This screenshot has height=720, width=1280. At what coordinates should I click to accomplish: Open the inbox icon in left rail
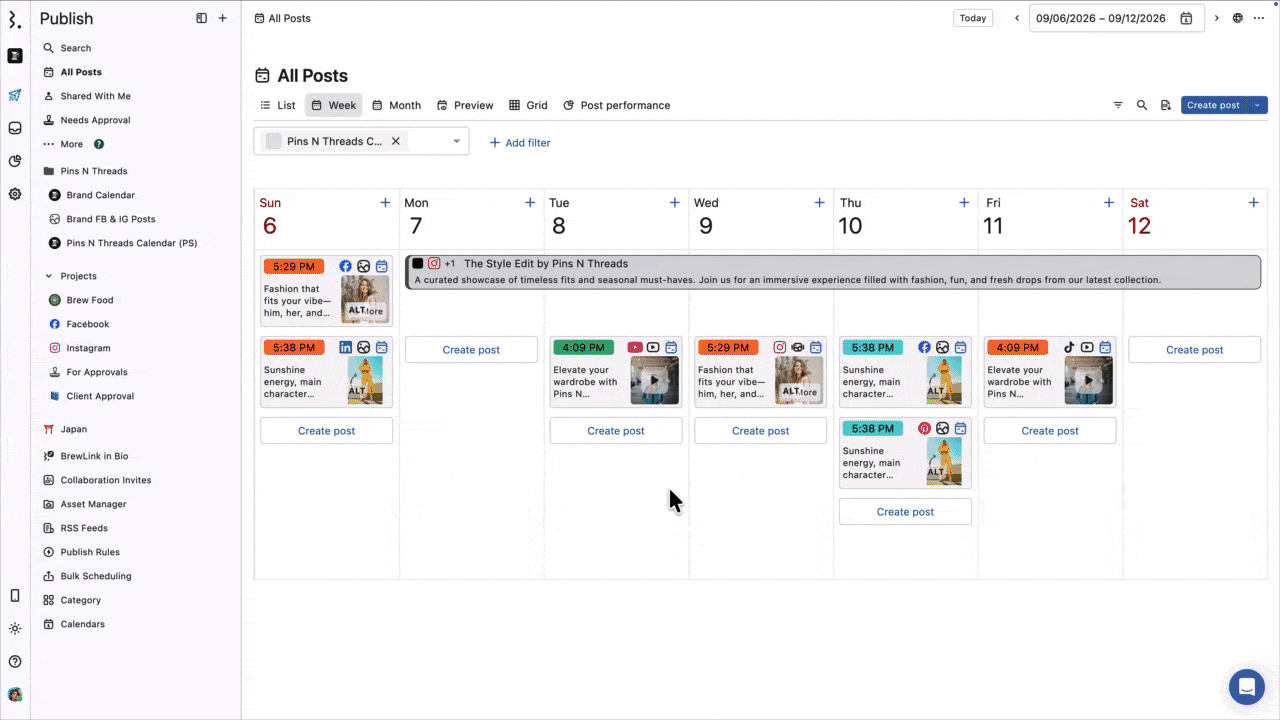pyautogui.click(x=15, y=128)
